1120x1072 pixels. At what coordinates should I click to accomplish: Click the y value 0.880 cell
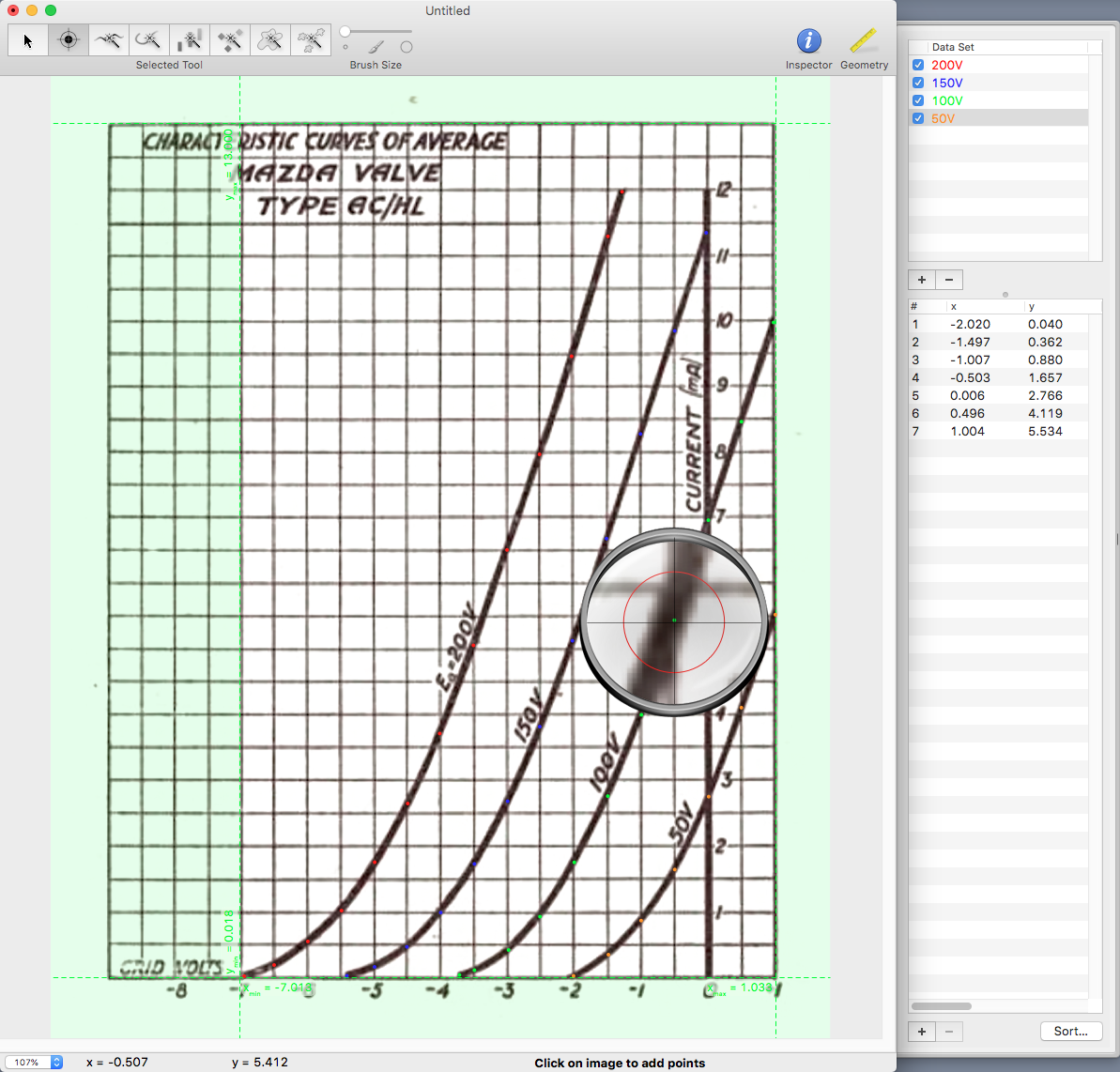click(x=1045, y=360)
